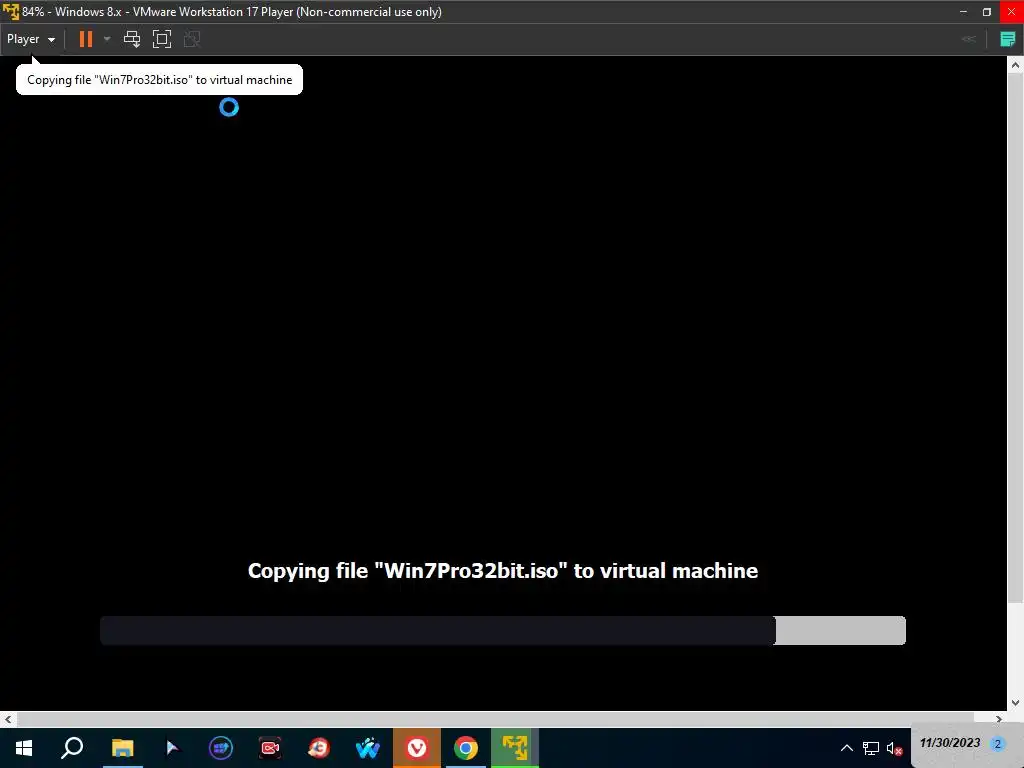Screen dimensions: 1024x768
Task: Send Ctrl+Alt+Del to virtual machine
Action: pyautogui.click(x=132, y=39)
